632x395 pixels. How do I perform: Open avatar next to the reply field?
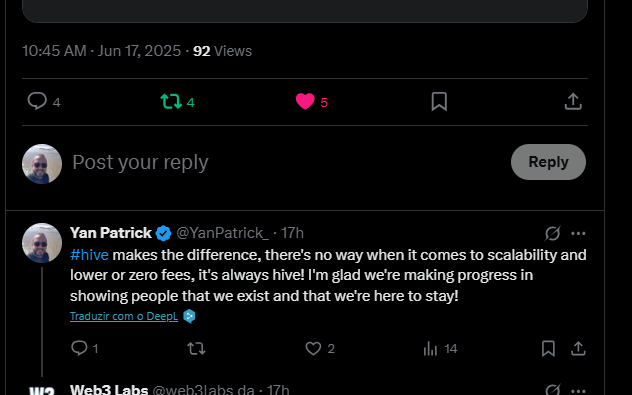(x=42, y=164)
